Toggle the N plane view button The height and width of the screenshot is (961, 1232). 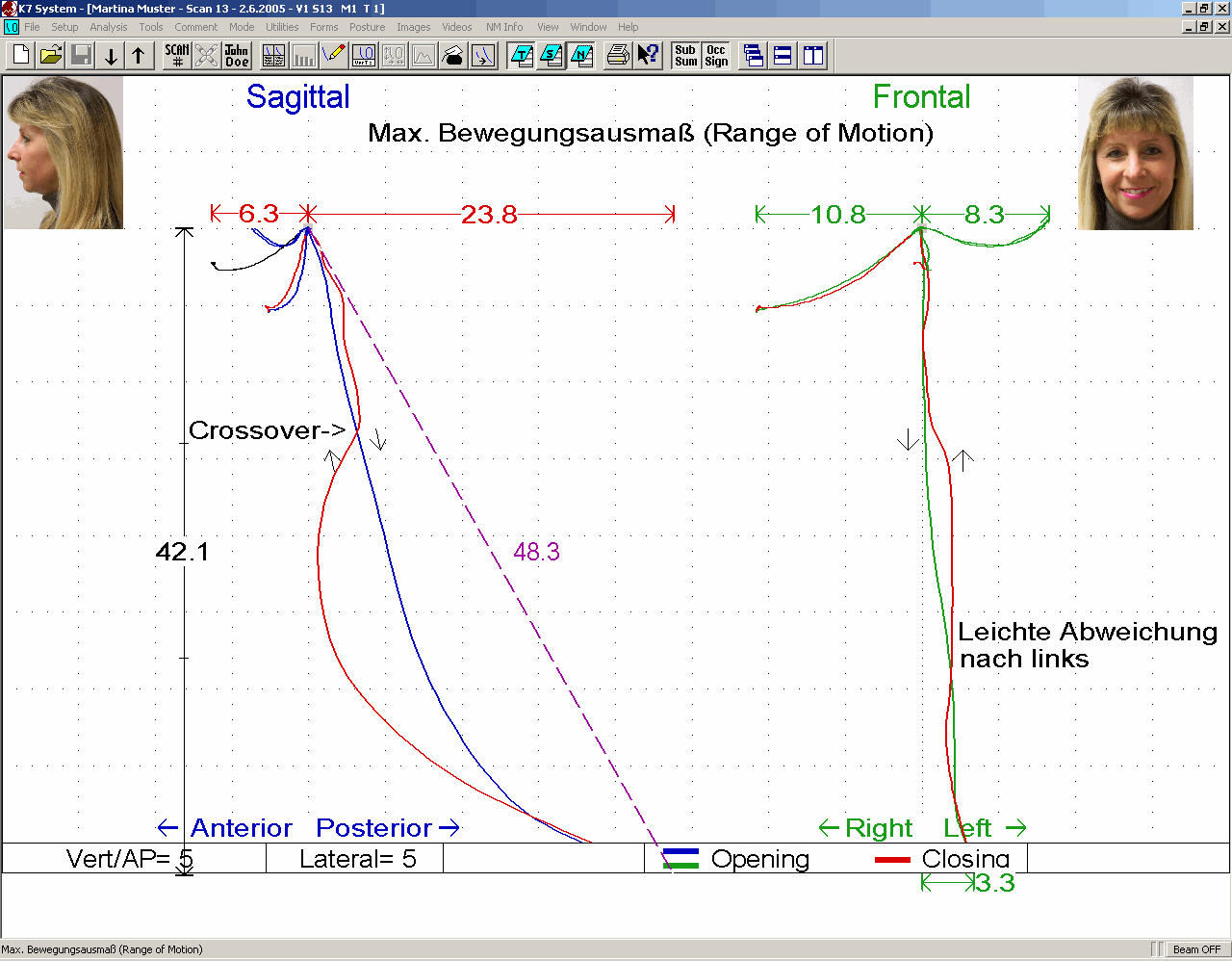coord(581,56)
